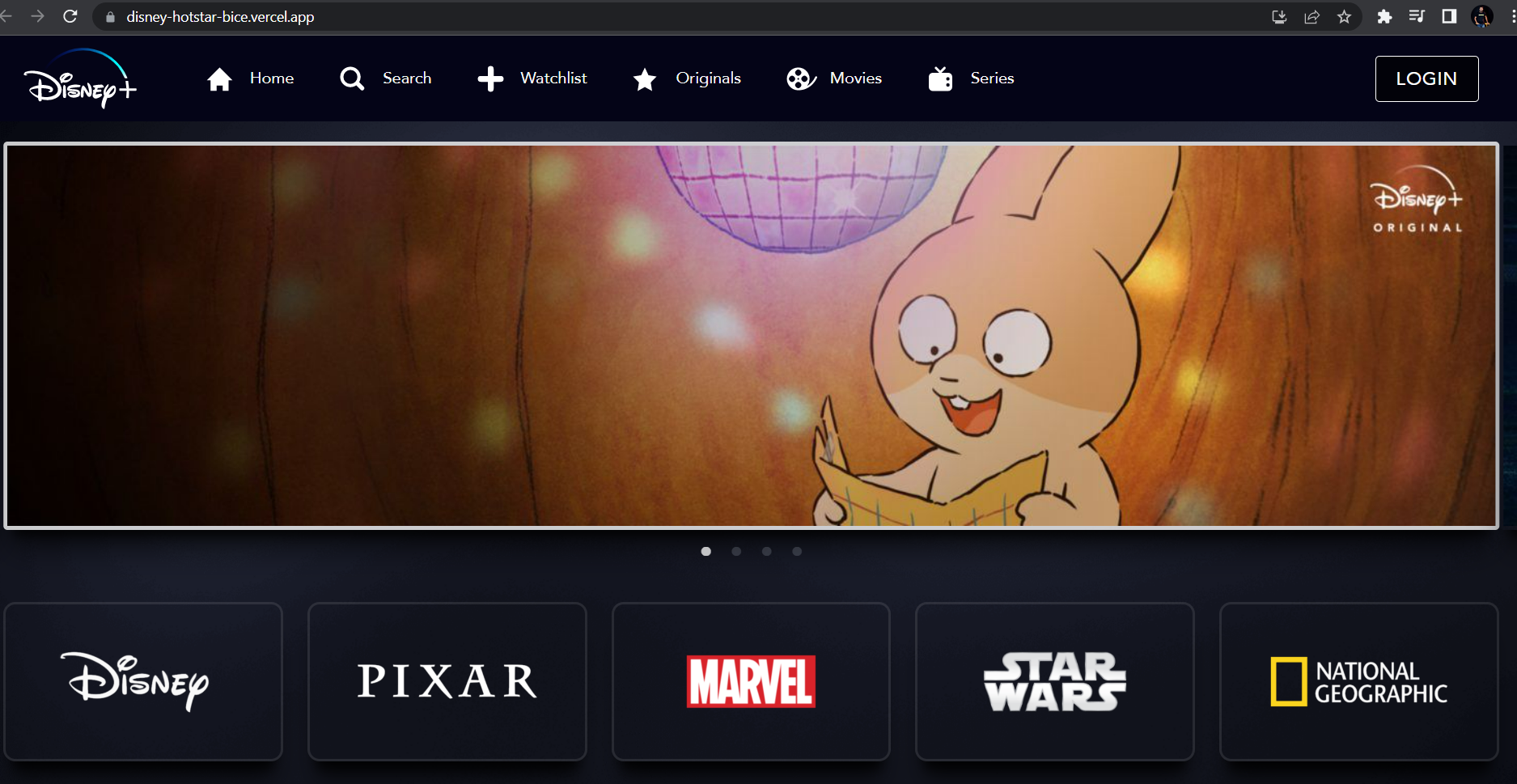Open the Pixar brand tile
Image resolution: width=1517 pixels, height=784 pixels.
tap(447, 681)
